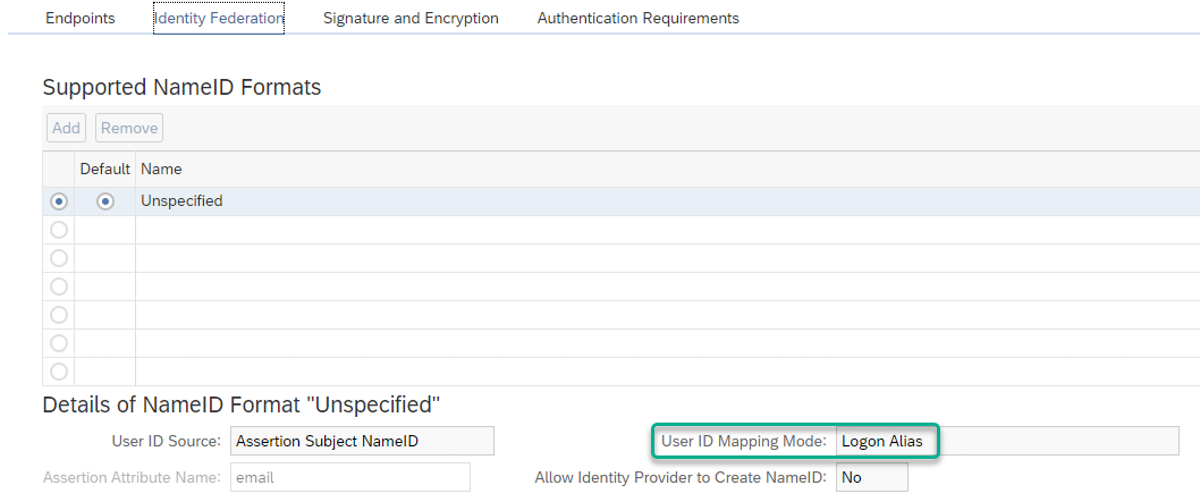Select the Unspecified row radio button

[59, 201]
